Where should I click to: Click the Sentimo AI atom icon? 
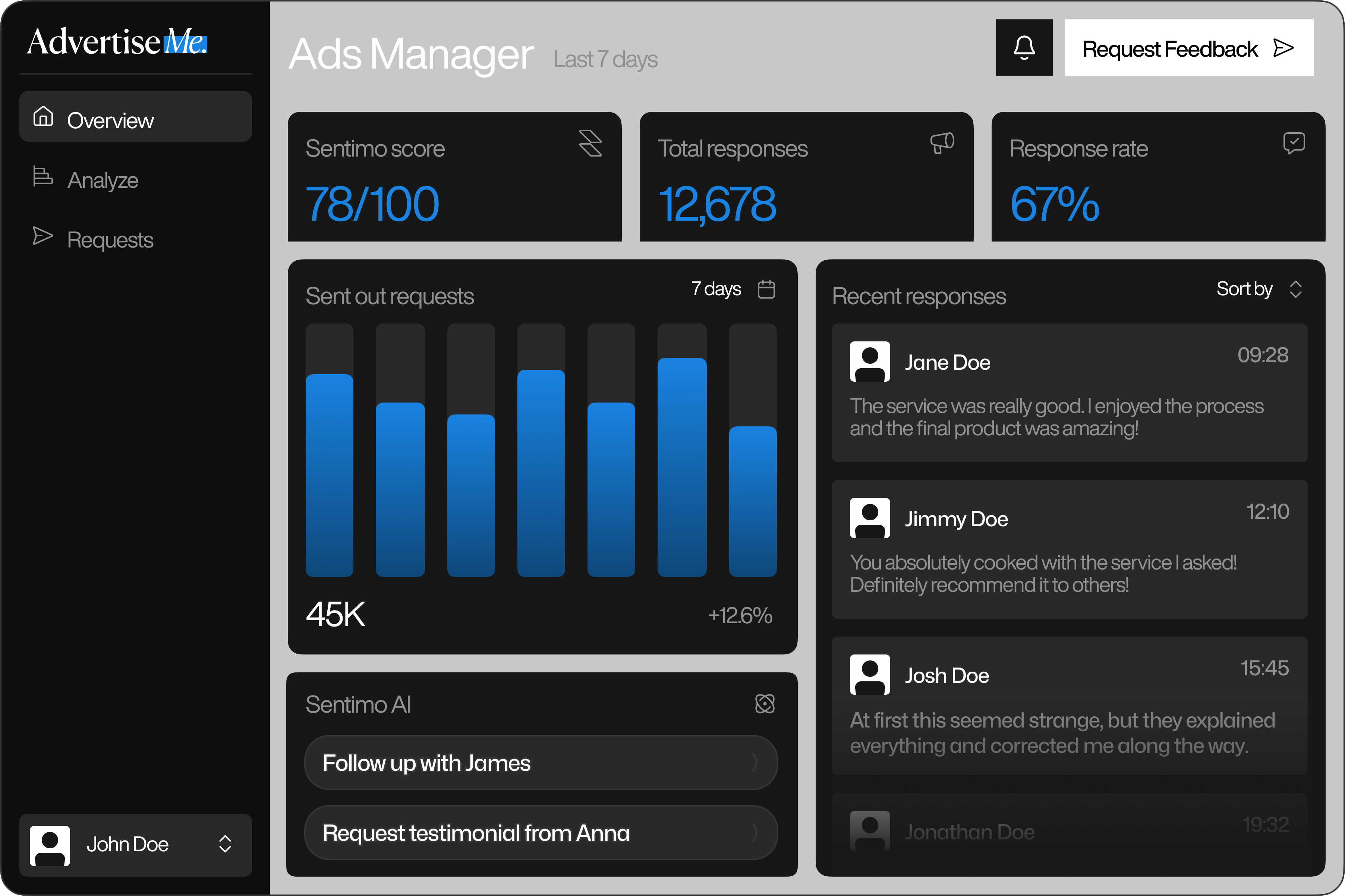click(x=765, y=703)
